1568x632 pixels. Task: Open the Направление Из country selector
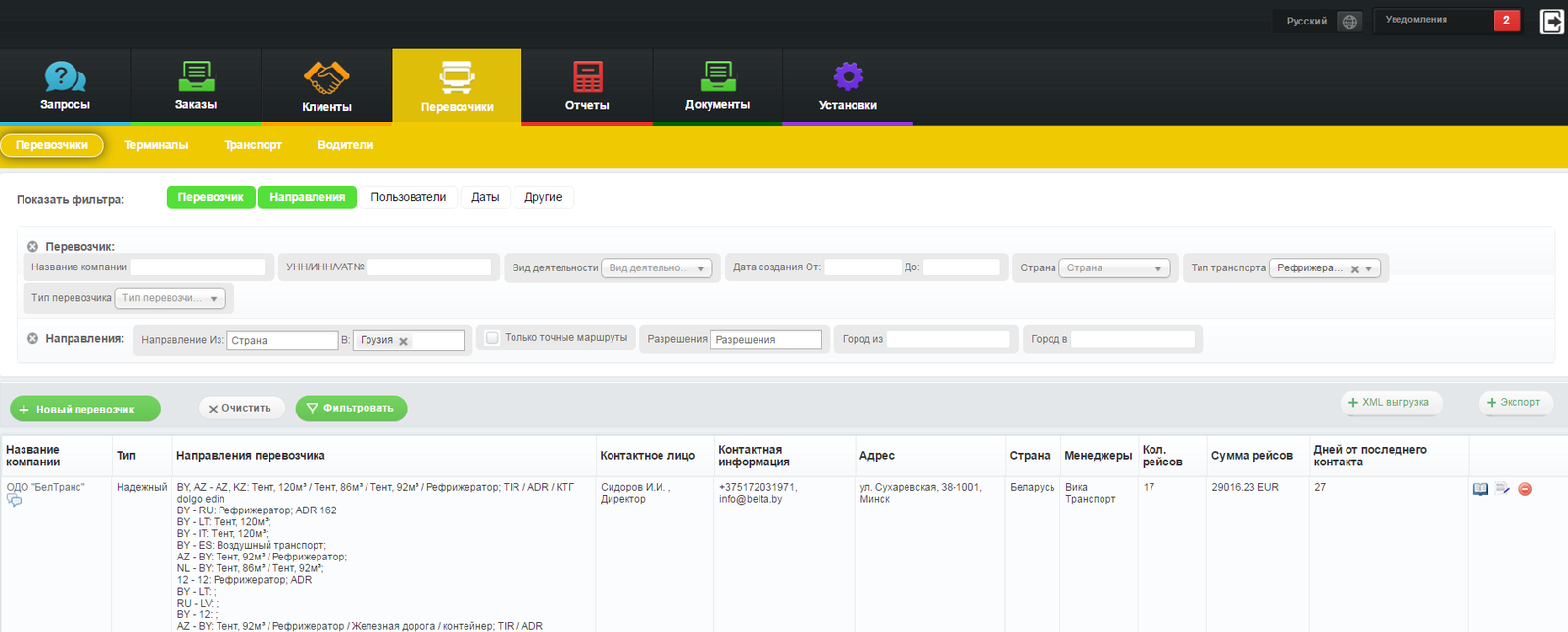pyautogui.click(x=282, y=341)
